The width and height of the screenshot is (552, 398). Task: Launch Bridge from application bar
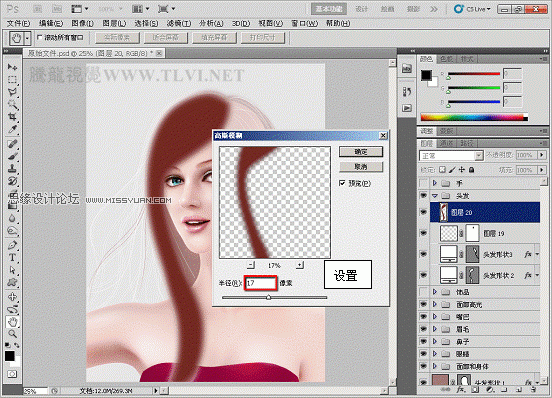(38, 9)
